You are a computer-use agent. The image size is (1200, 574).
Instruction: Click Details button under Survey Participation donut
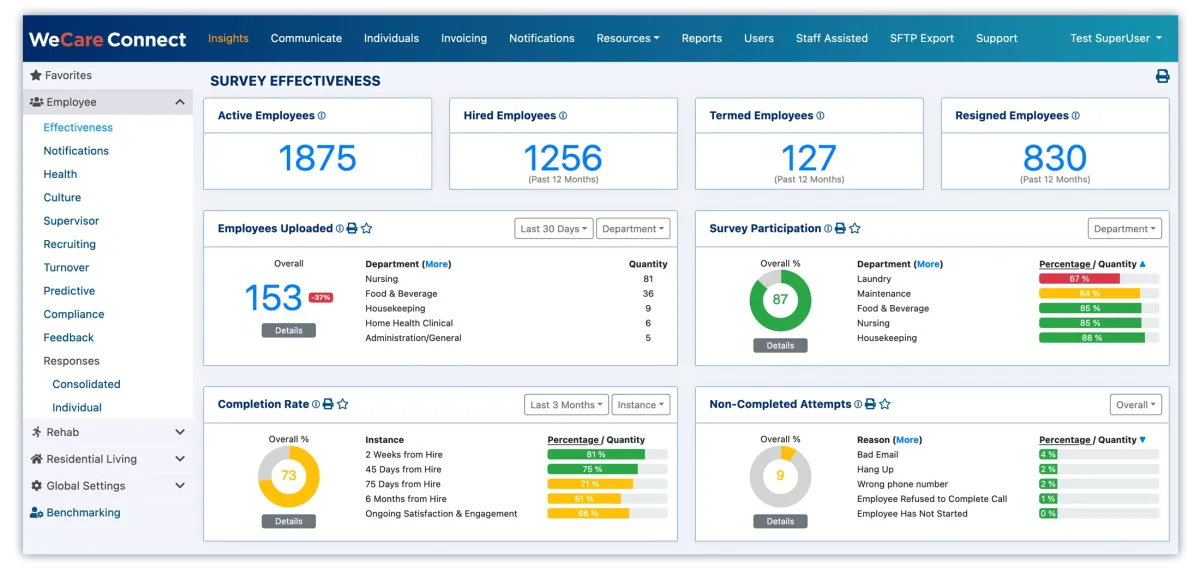[780, 346]
